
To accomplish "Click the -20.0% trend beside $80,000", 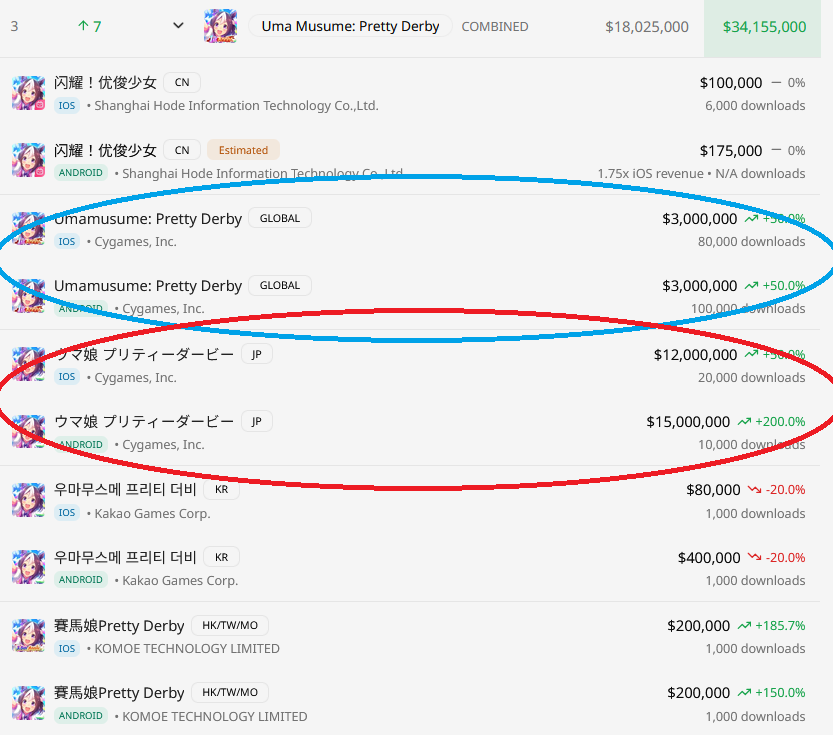I will point(776,490).
